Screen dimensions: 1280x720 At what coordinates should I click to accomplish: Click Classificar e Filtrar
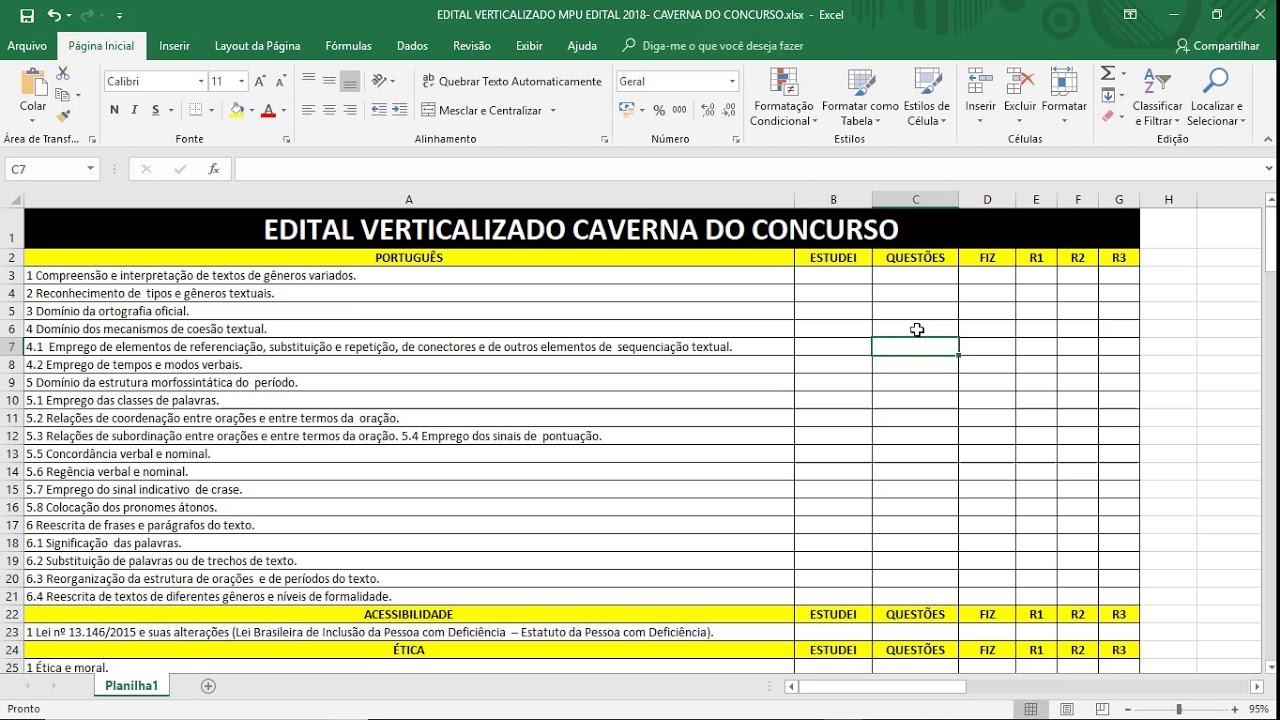coord(1157,97)
